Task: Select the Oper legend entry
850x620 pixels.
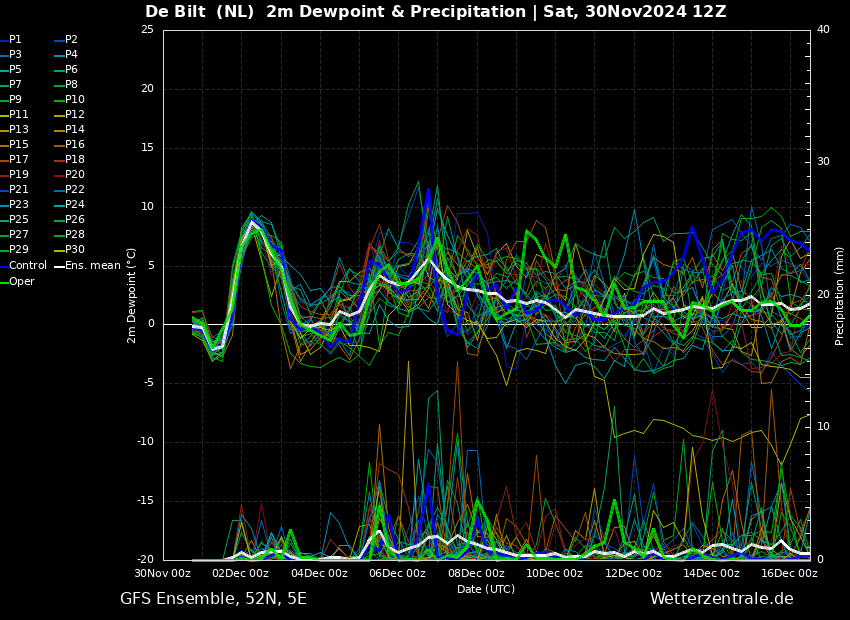Action: point(17,281)
